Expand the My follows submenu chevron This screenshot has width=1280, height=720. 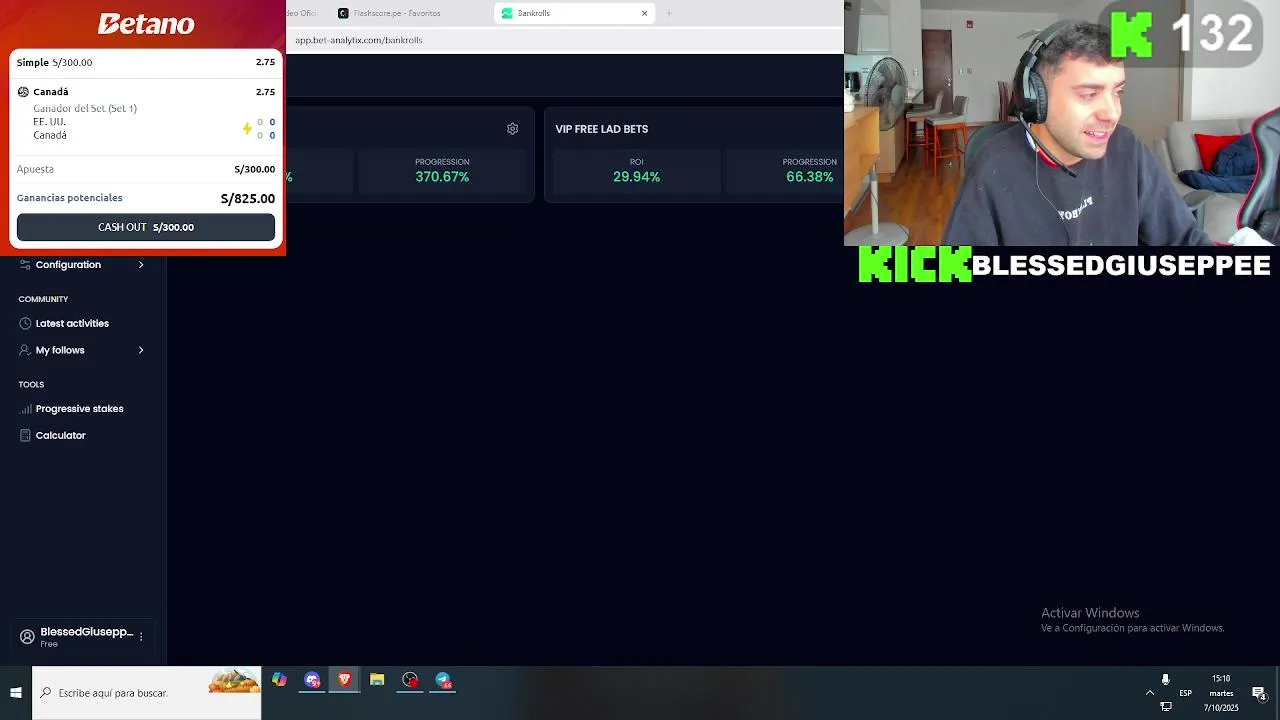click(x=141, y=350)
